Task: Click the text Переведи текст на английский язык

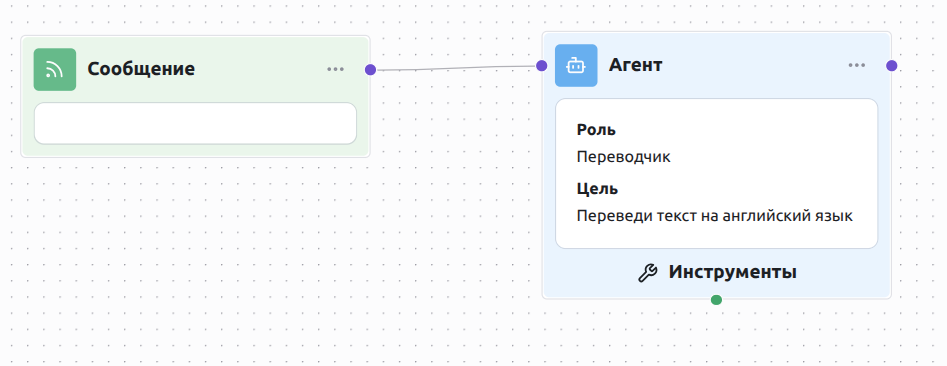Action: (x=714, y=216)
